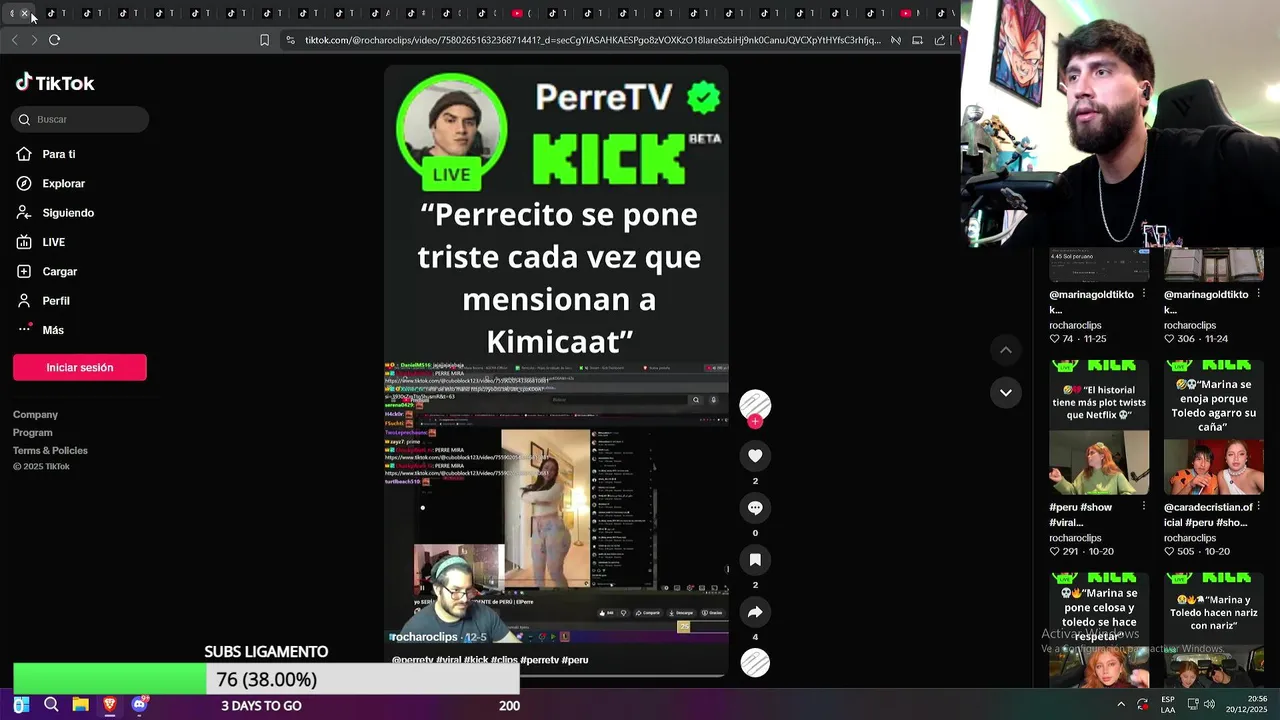Image resolution: width=1280 pixels, height=720 pixels.
Task: View site information icon beside URL
Action: coord(290,40)
